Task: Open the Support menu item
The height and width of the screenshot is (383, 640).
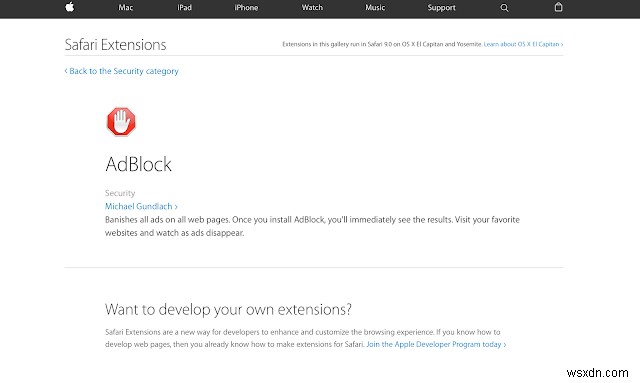Action: pos(442,8)
